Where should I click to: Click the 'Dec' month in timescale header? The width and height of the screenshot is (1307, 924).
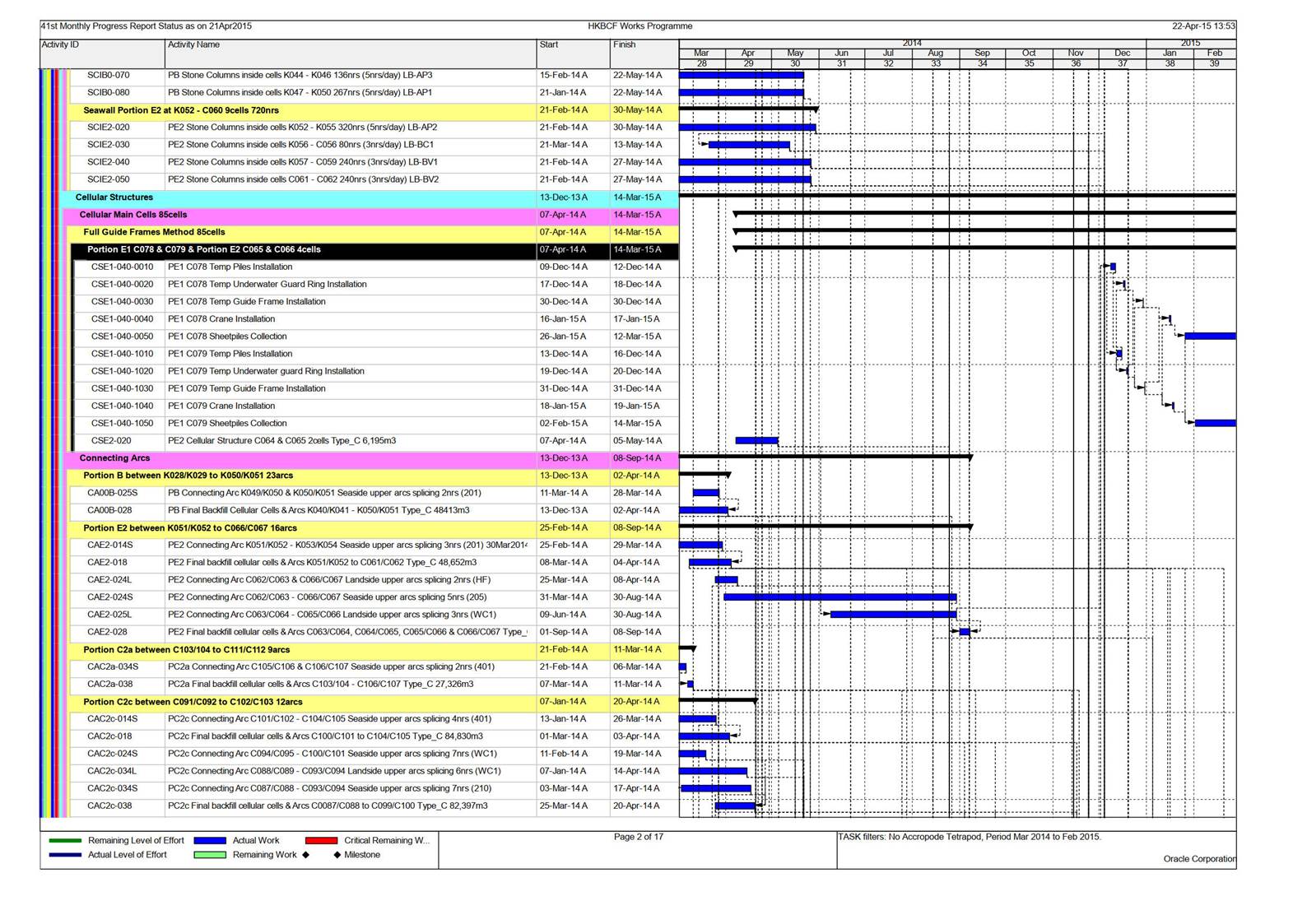pos(1123,53)
